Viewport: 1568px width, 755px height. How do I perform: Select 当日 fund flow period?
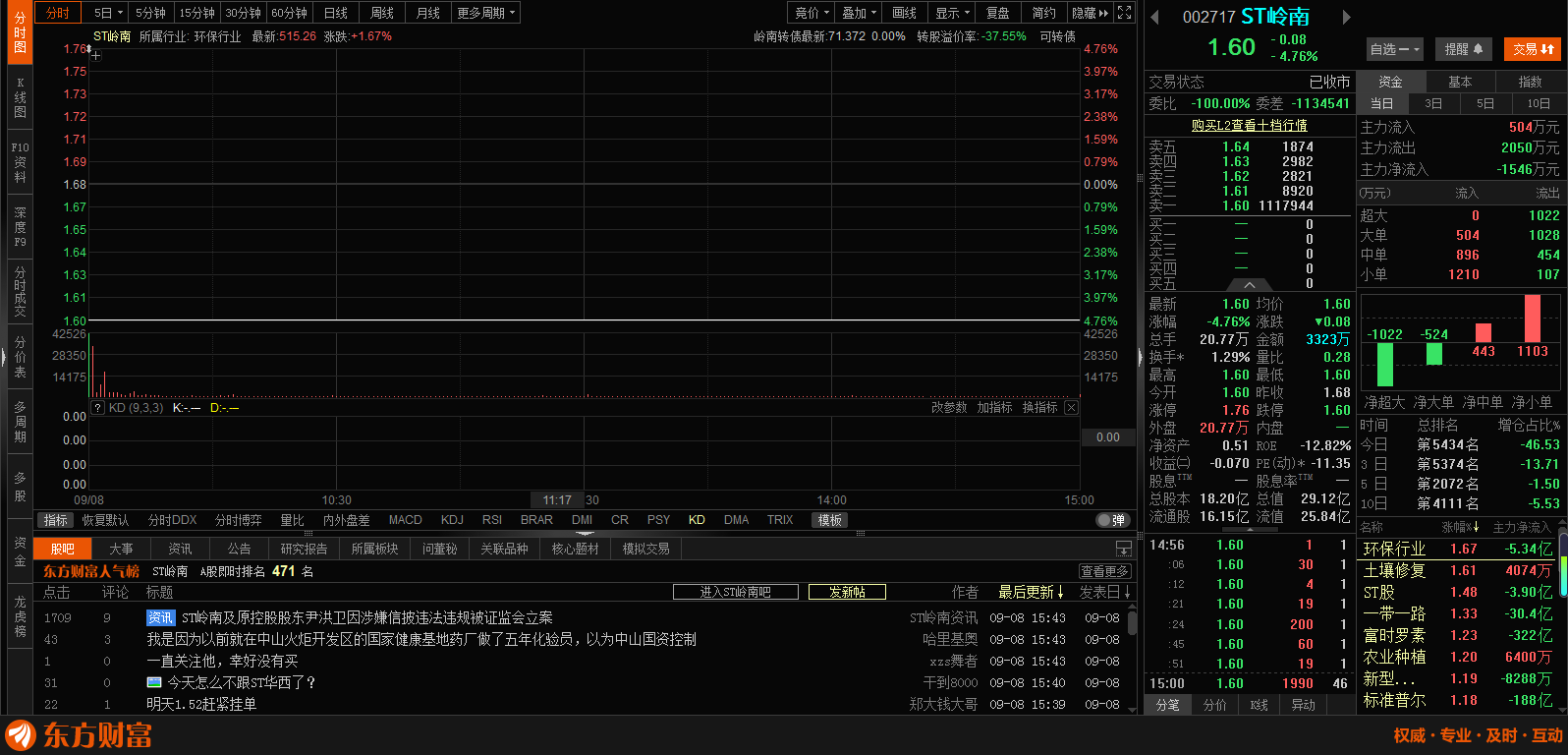click(x=1382, y=103)
